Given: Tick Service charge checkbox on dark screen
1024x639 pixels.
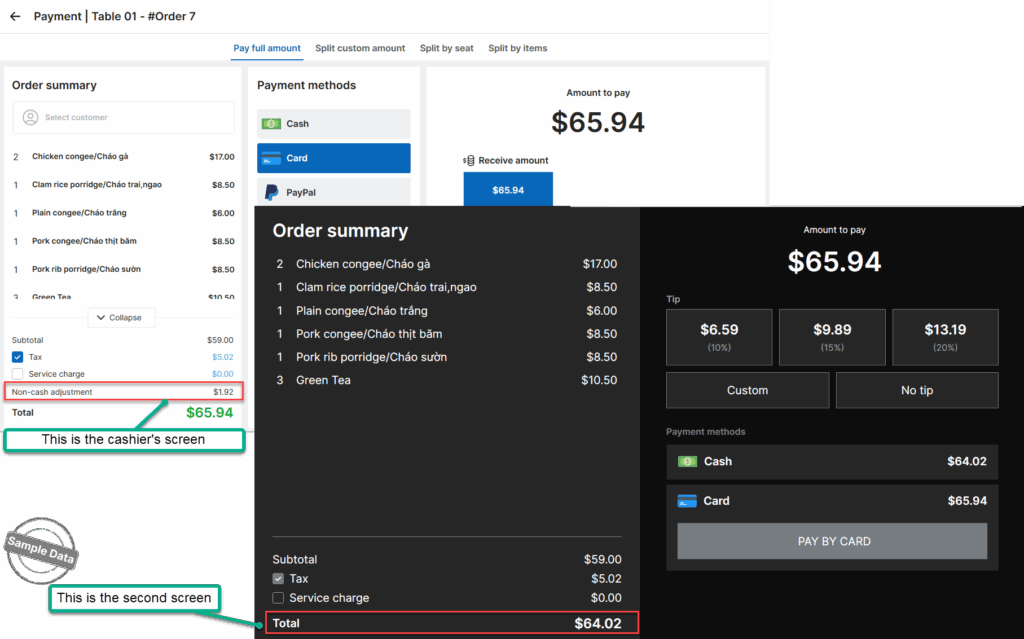Looking at the screenshot, I should click(x=278, y=598).
